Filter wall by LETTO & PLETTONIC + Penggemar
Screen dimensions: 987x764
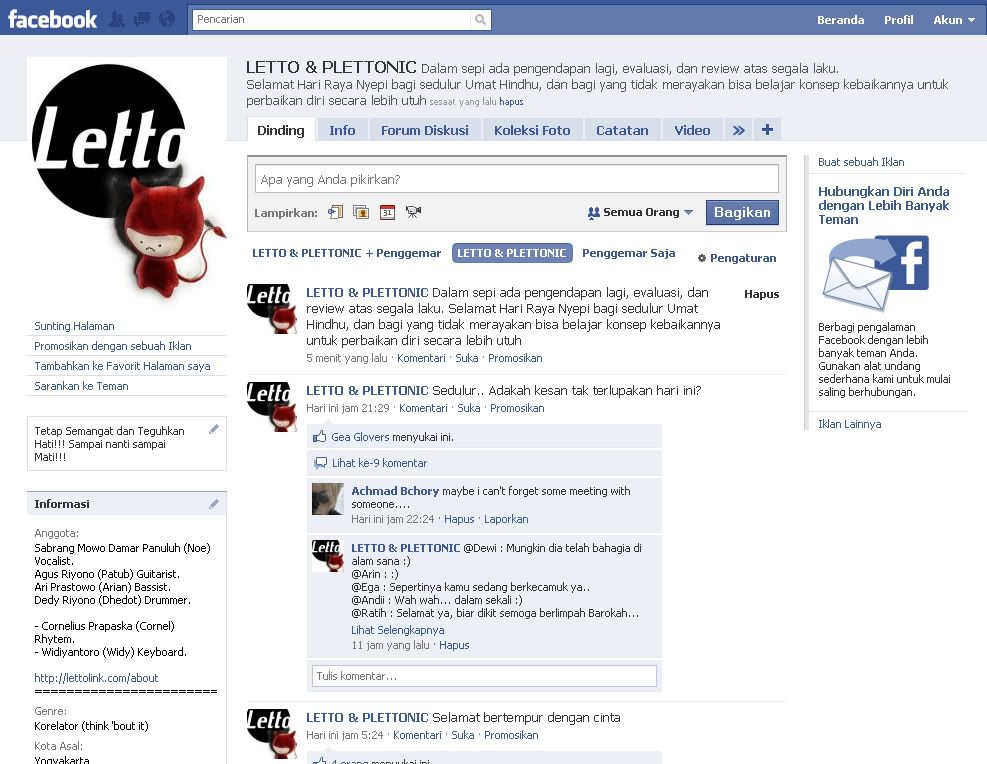[347, 253]
